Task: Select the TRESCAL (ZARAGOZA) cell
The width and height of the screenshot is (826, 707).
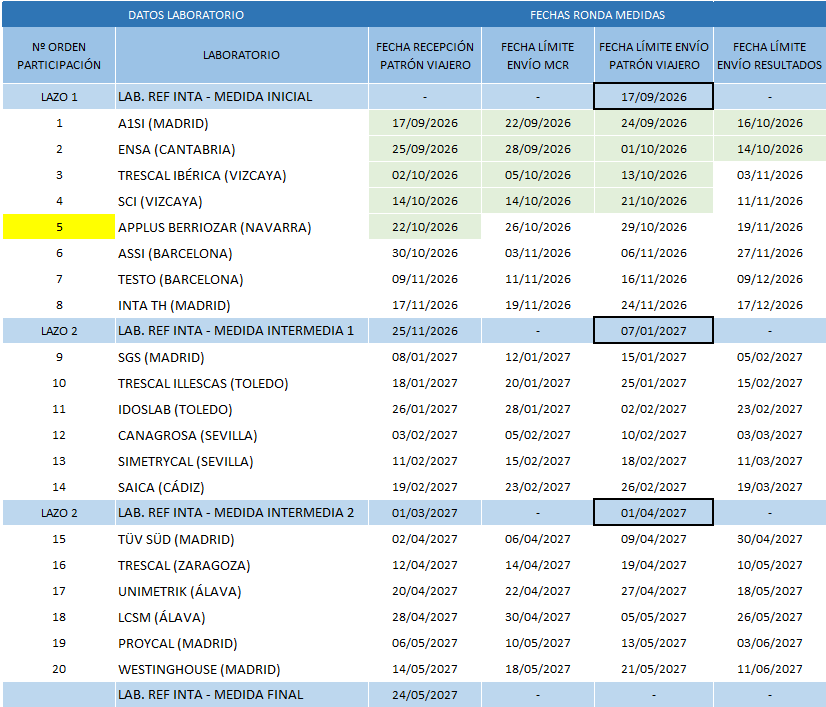Action: click(241, 565)
